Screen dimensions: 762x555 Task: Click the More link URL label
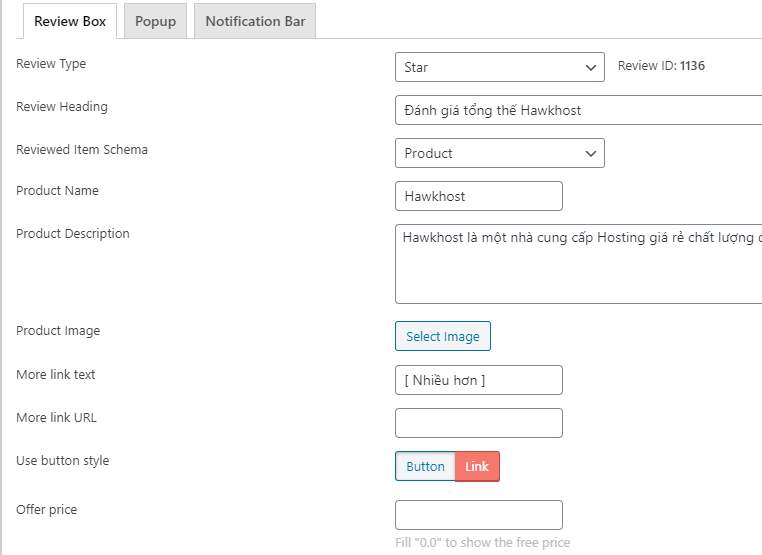[56, 417]
